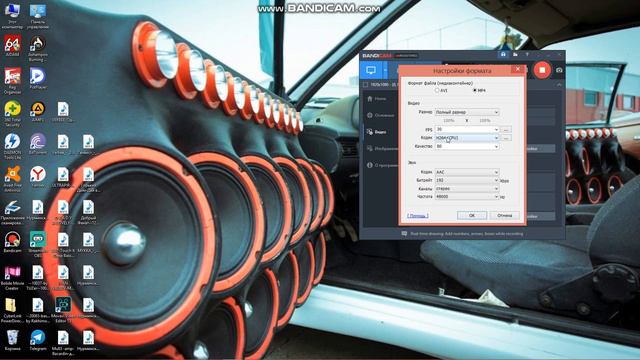
Task: Open the audio codec AAC dropdown
Action: [x=467, y=172]
